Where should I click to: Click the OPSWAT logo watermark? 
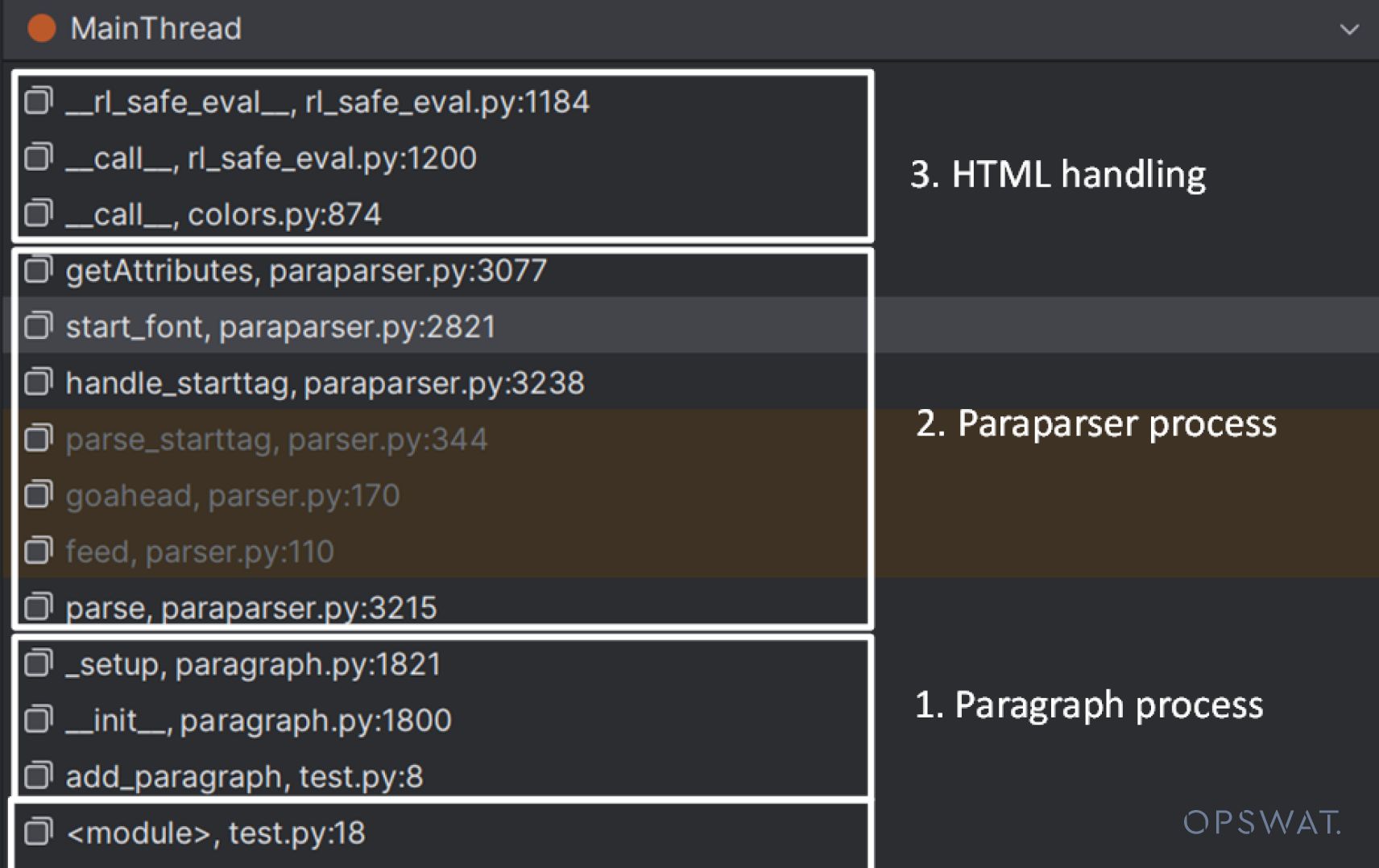point(1261,822)
